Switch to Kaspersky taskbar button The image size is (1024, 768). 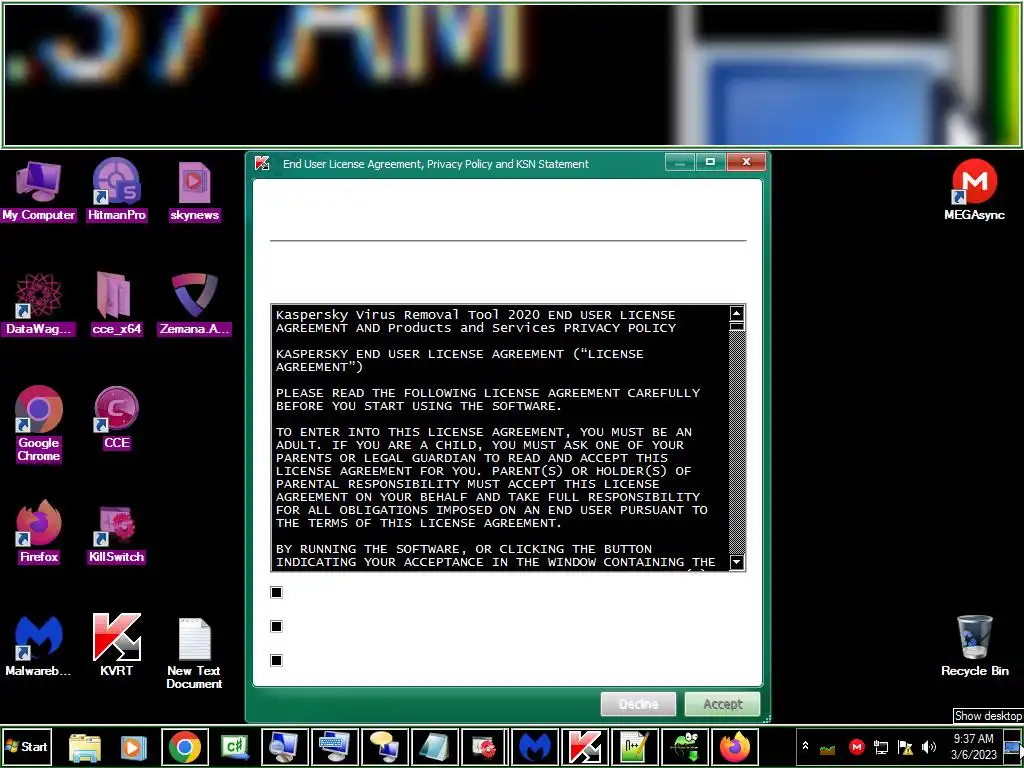585,747
